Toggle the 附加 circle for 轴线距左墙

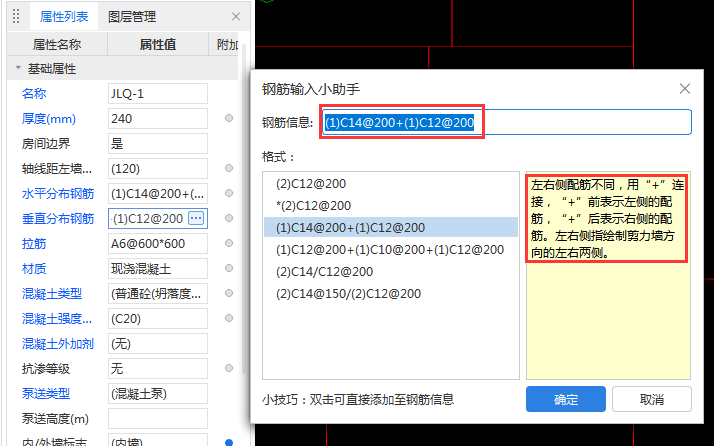point(229,169)
